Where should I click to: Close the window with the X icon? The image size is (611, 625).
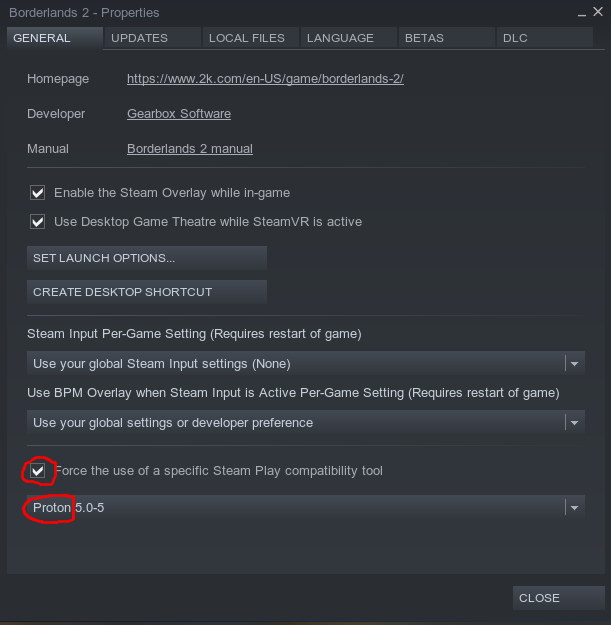click(x=598, y=12)
